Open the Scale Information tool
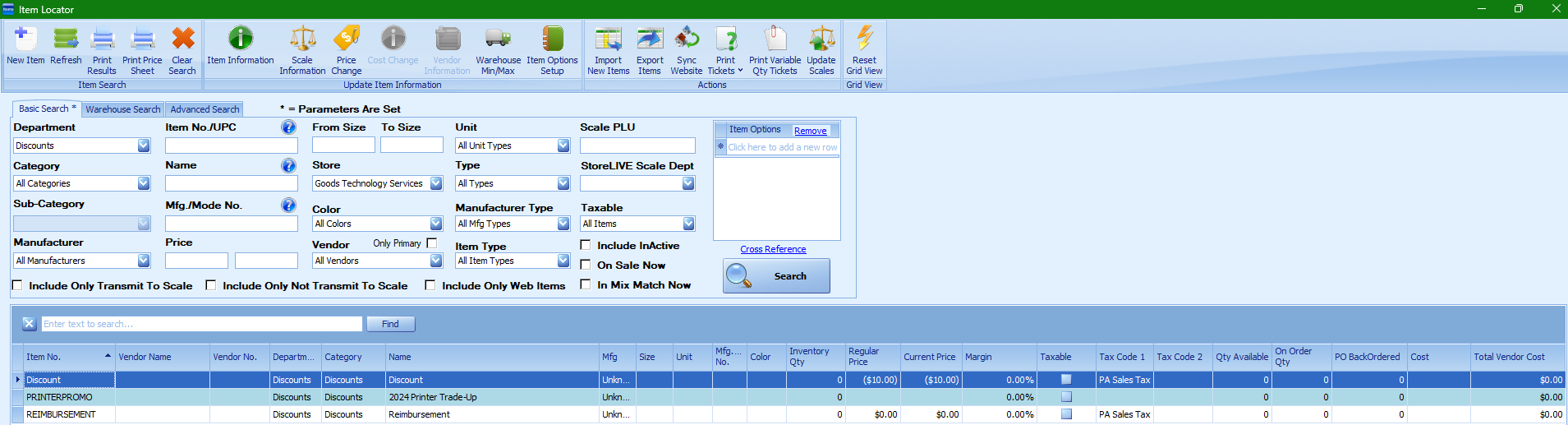Viewport: 1568px width, 425px height. coord(302,39)
